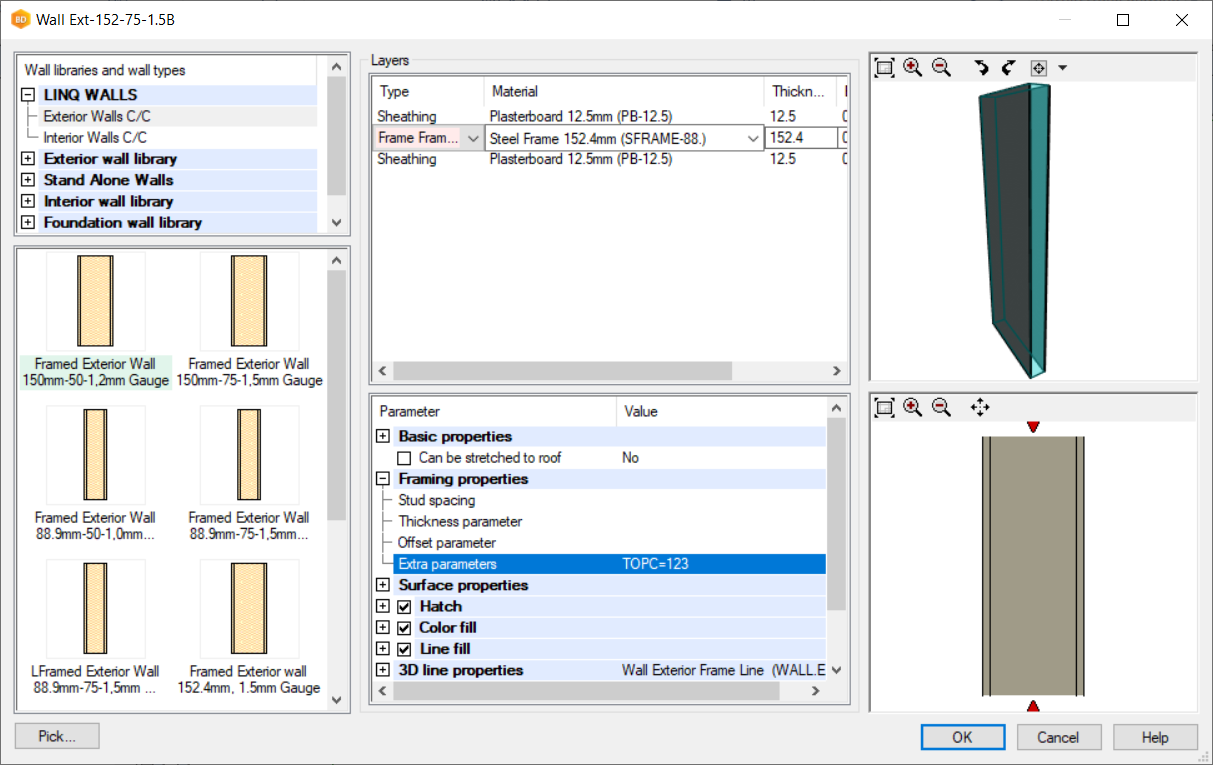Viewport: 1213px width, 765px height.
Task: Activate the pan tool in 2D preview
Action: pos(980,407)
